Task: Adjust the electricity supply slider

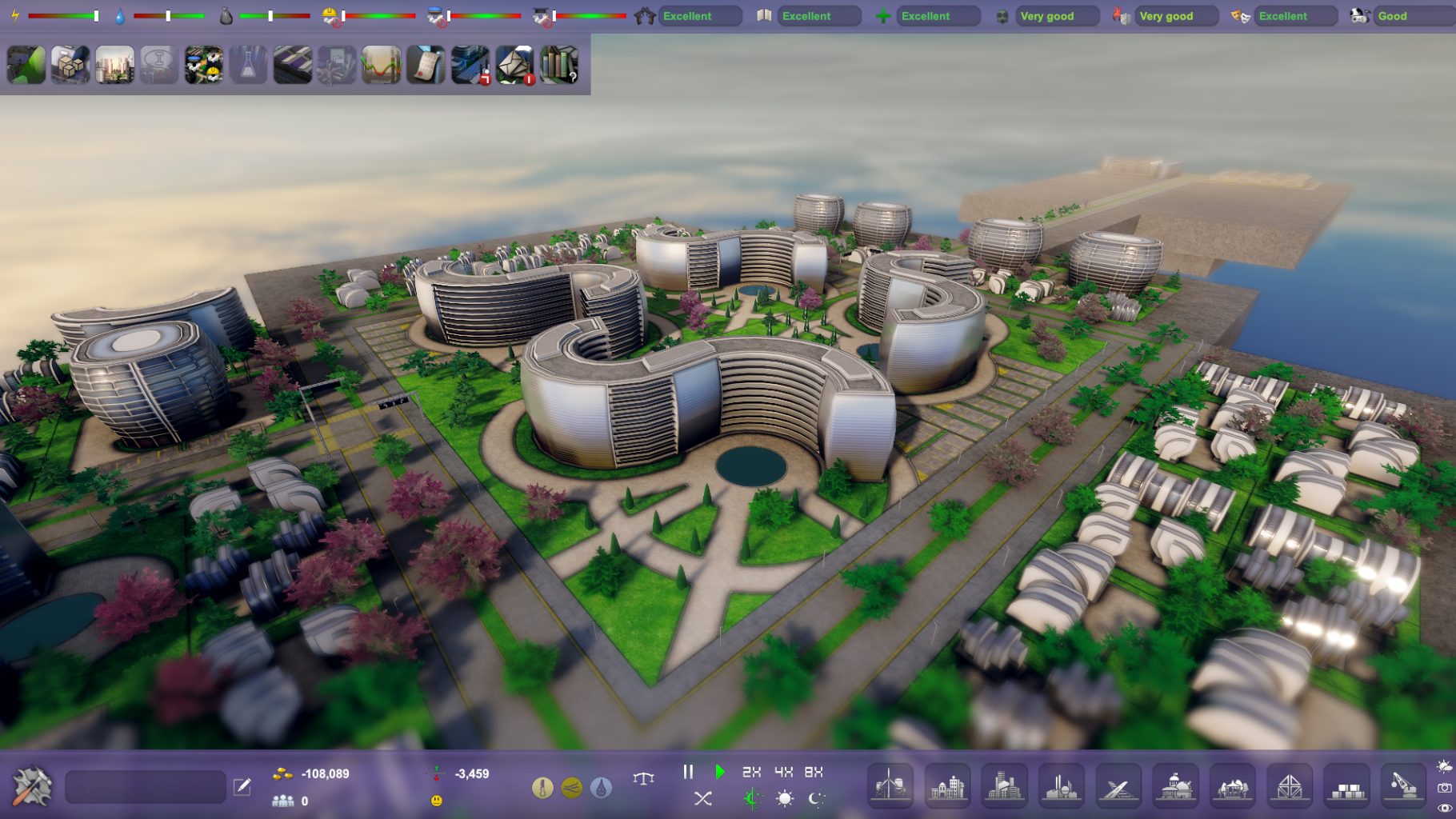Action: coord(63,16)
